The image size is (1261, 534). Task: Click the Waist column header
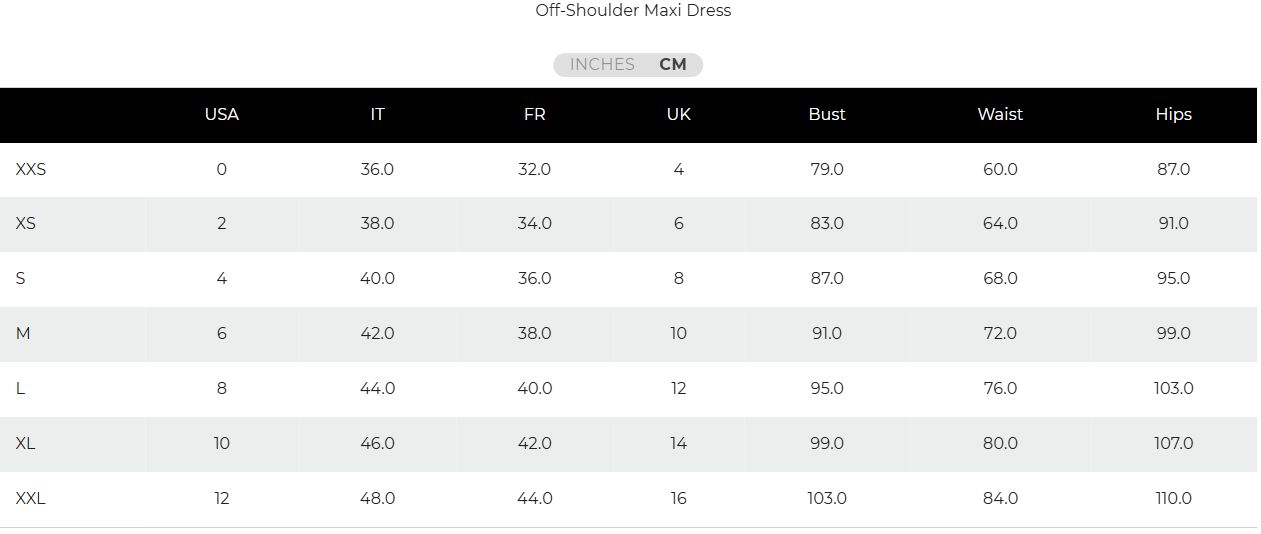click(1000, 114)
